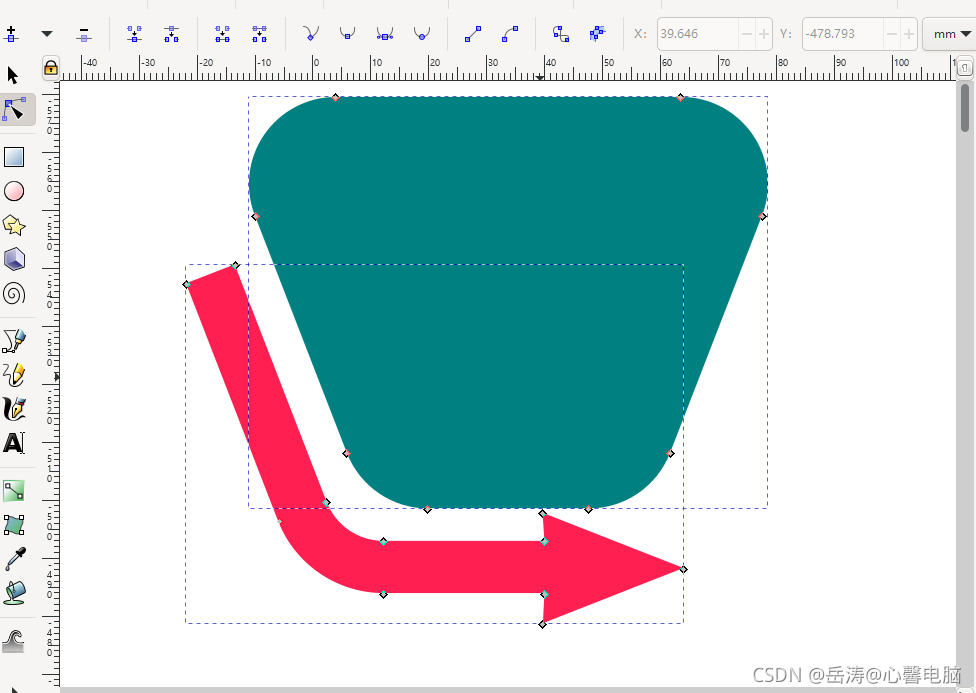Select the Spiral tool
Screen dimensions: 976x693
click(14, 293)
